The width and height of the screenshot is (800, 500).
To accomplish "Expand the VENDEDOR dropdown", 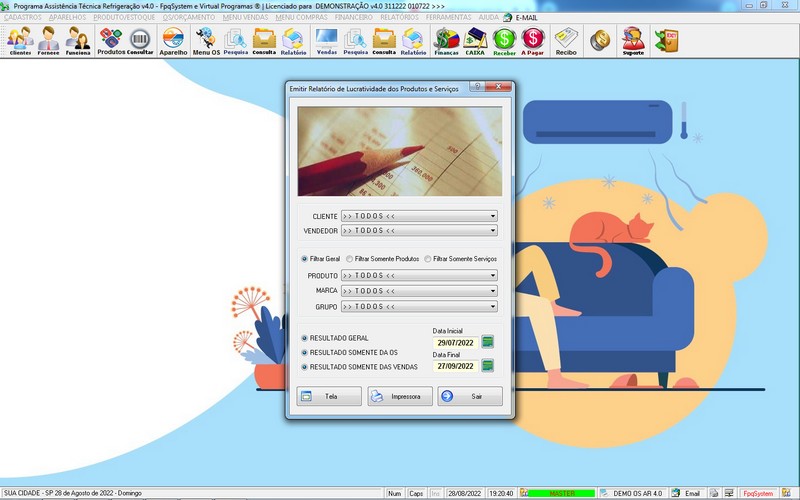I will pyautogui.click(x=493, y=230).
